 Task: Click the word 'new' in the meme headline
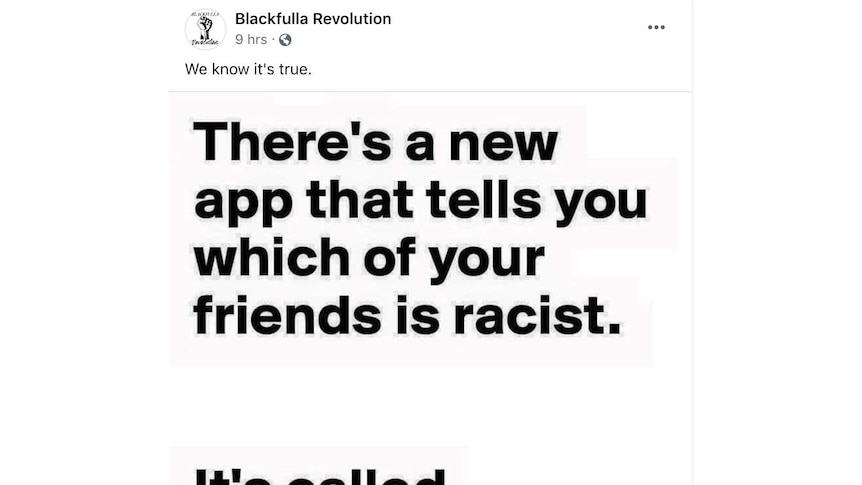[x=504, y=144]
